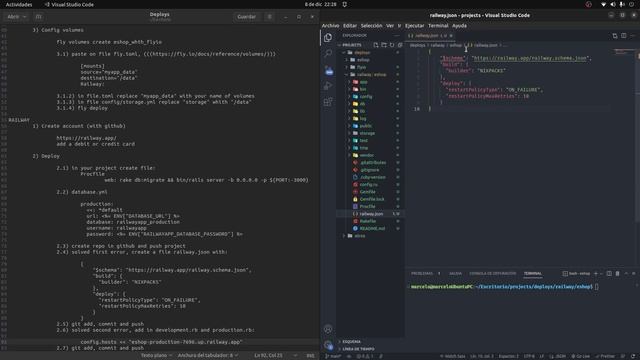Viewport: 640px width, 360px height.
Task: Split the terminal panel
Action: [609, 273]
